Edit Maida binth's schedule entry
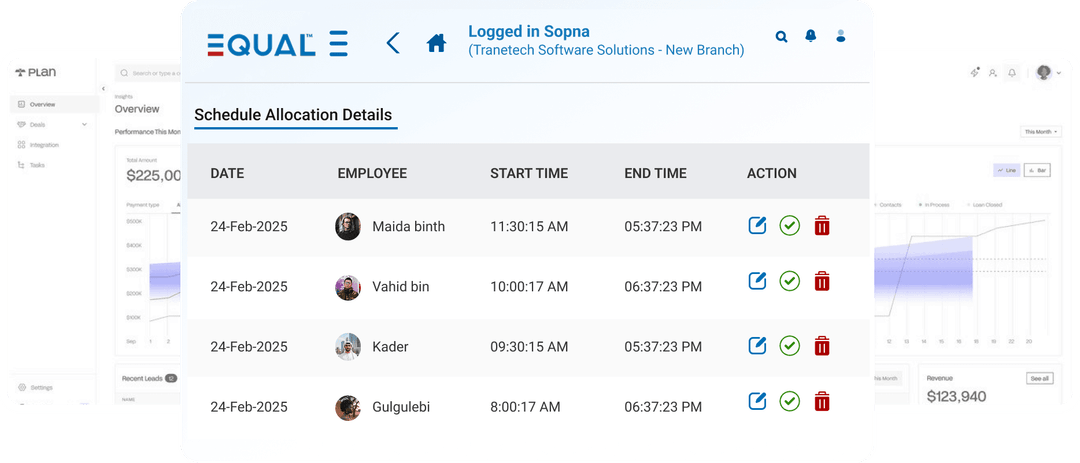This screenshot has width=1080, height=463. [x=758, y=226]
